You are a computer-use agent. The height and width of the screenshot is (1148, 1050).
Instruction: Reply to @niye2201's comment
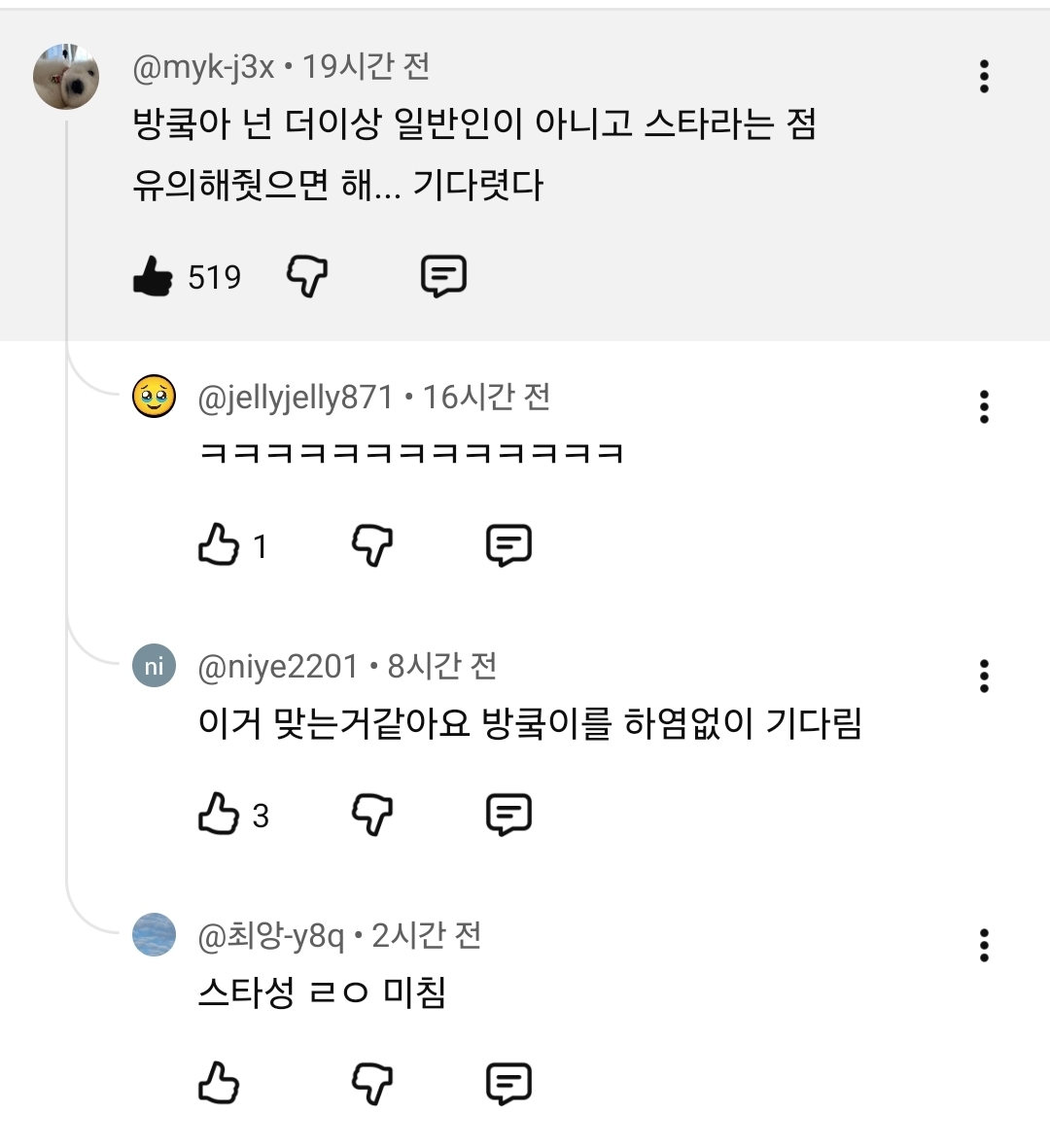[508, 814]
